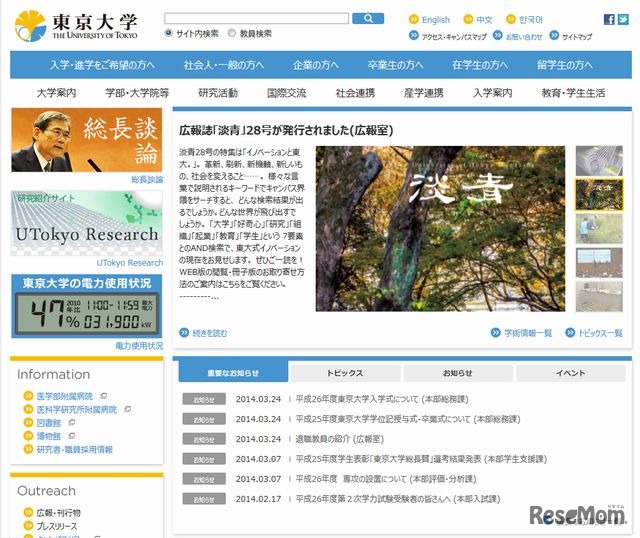Click the 電力使用状況 power meter banner
This screenshot has height=538, width=640.
point(87,306)
